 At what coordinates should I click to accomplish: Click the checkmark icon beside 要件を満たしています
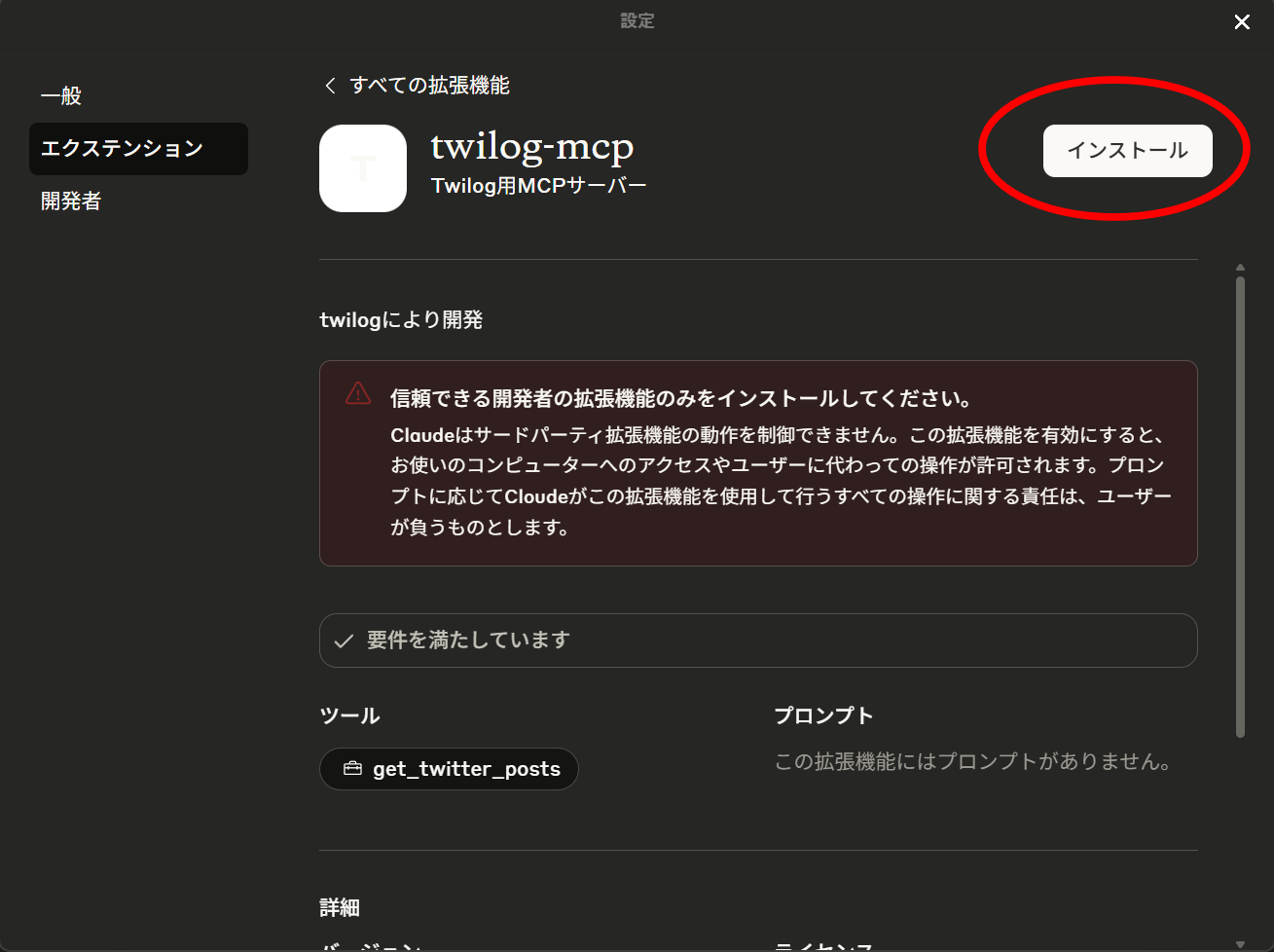coord(344,641)
